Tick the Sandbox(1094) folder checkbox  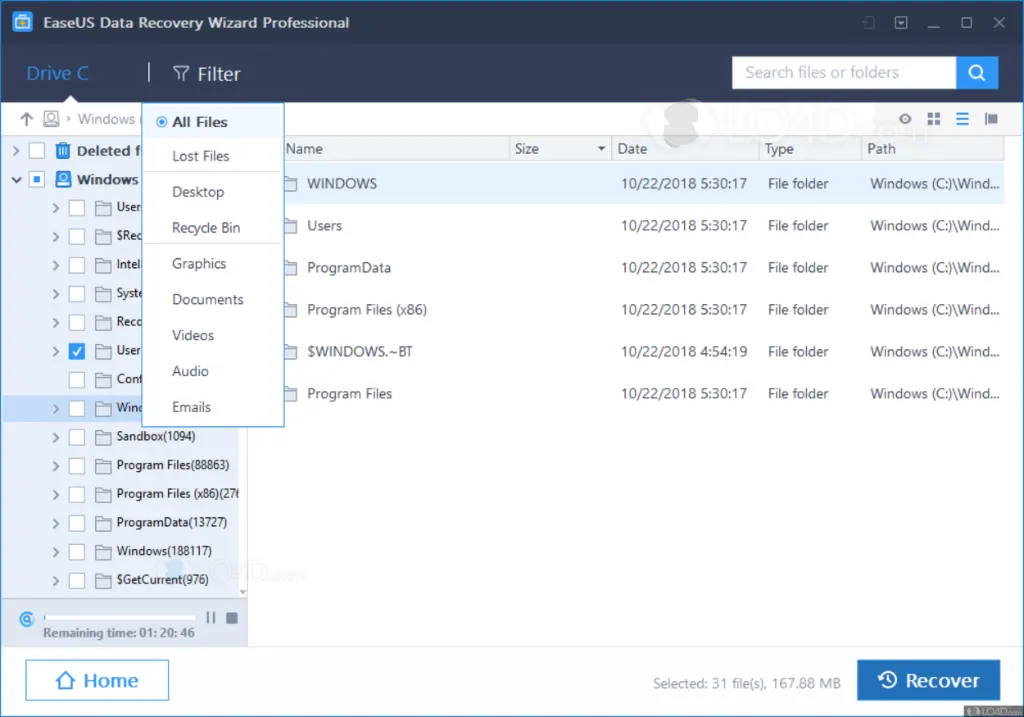76,437
